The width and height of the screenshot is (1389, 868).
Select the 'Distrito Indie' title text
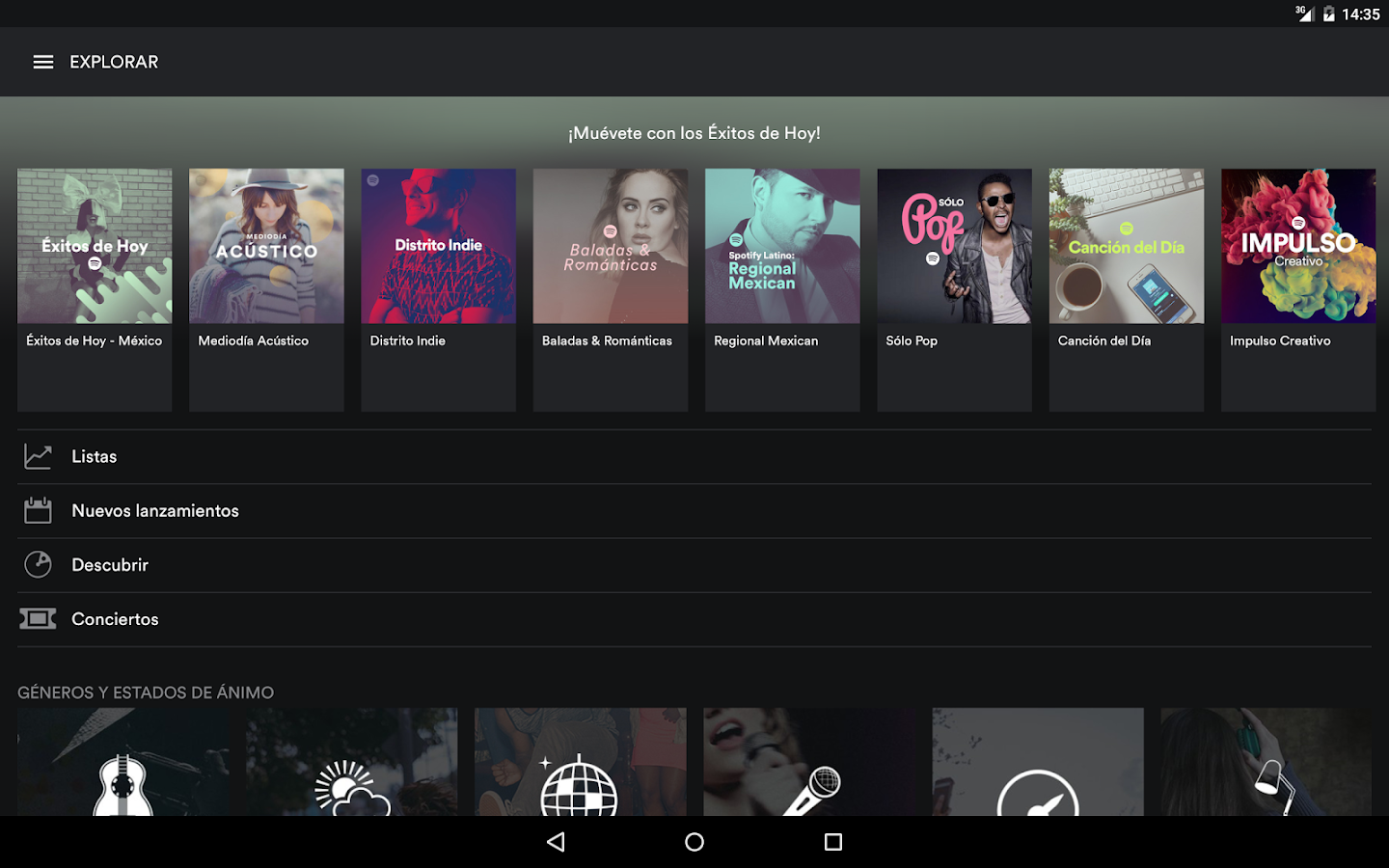[408, 340]
